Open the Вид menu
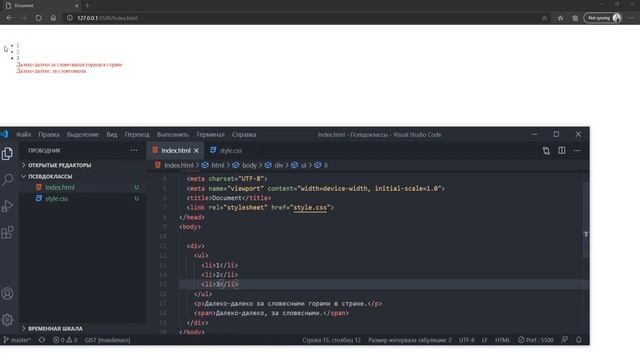 tap(111, 134)
